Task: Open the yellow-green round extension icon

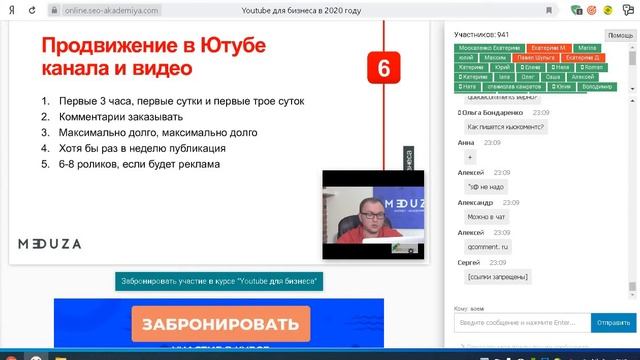Action: pos(608,10)
